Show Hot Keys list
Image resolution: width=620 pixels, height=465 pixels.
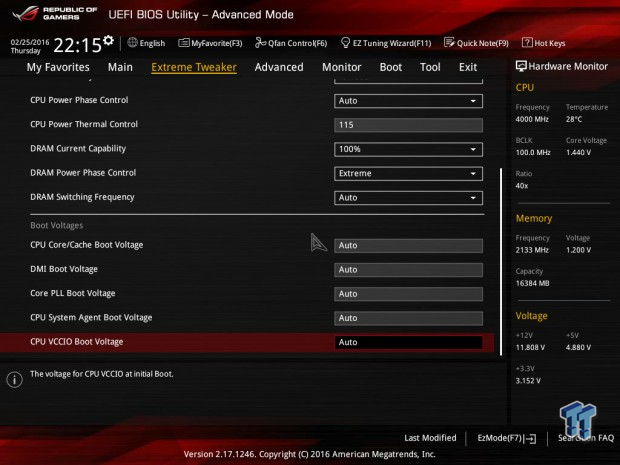click(x=544, y=43)
